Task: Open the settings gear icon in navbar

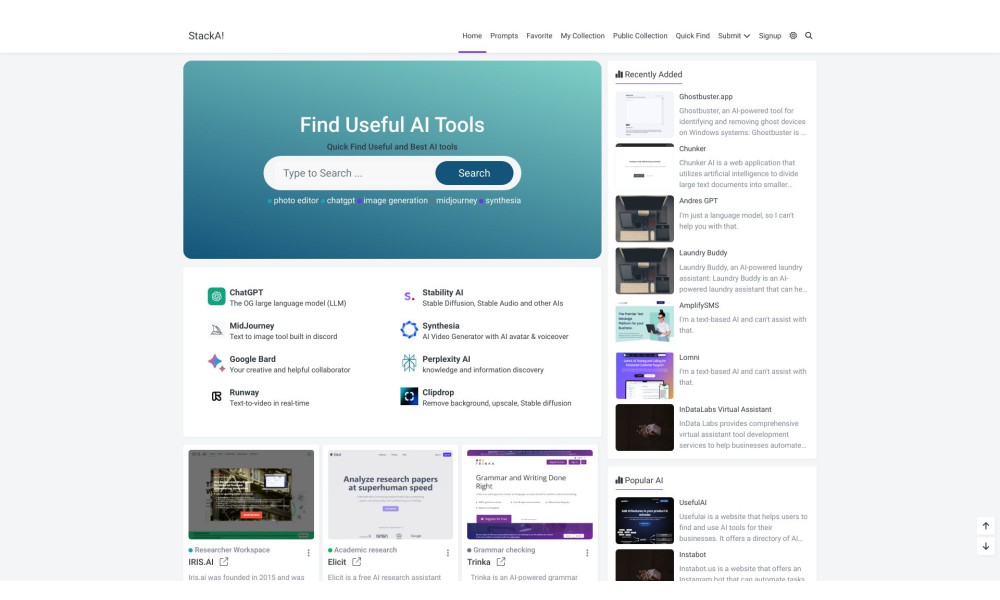Action: [793, 36]
